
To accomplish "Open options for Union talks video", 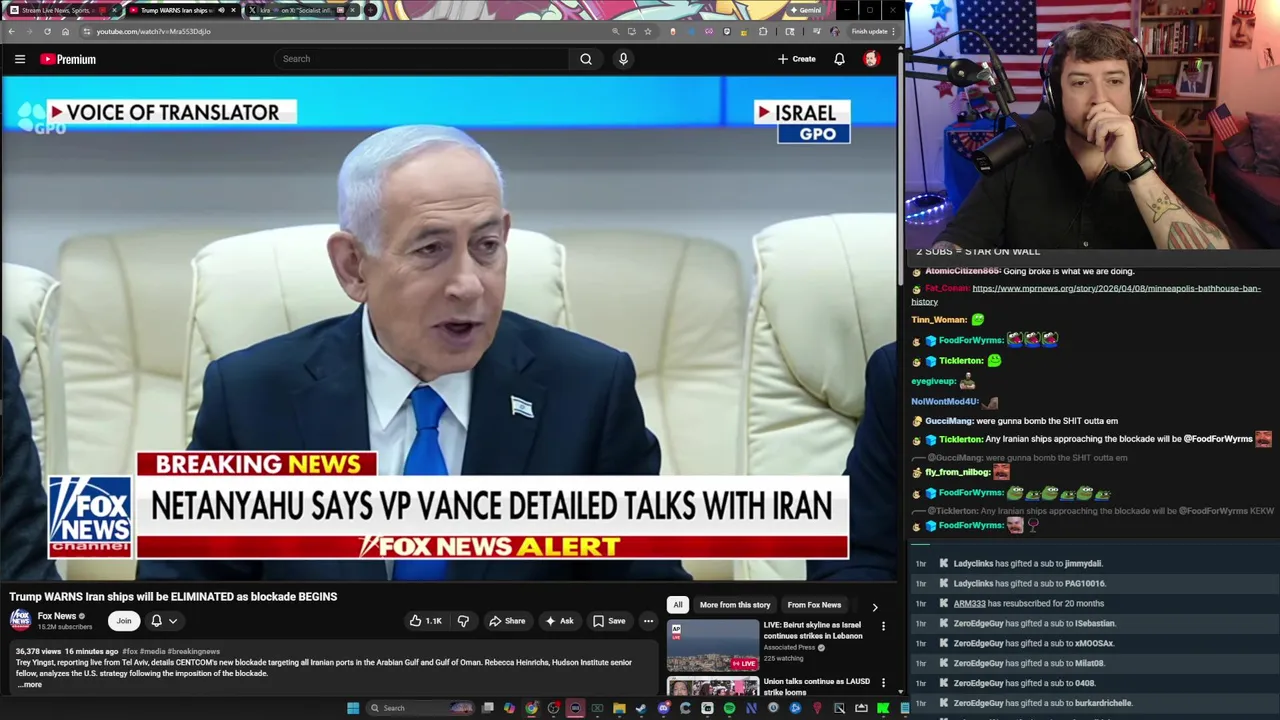I will [883, 683].
